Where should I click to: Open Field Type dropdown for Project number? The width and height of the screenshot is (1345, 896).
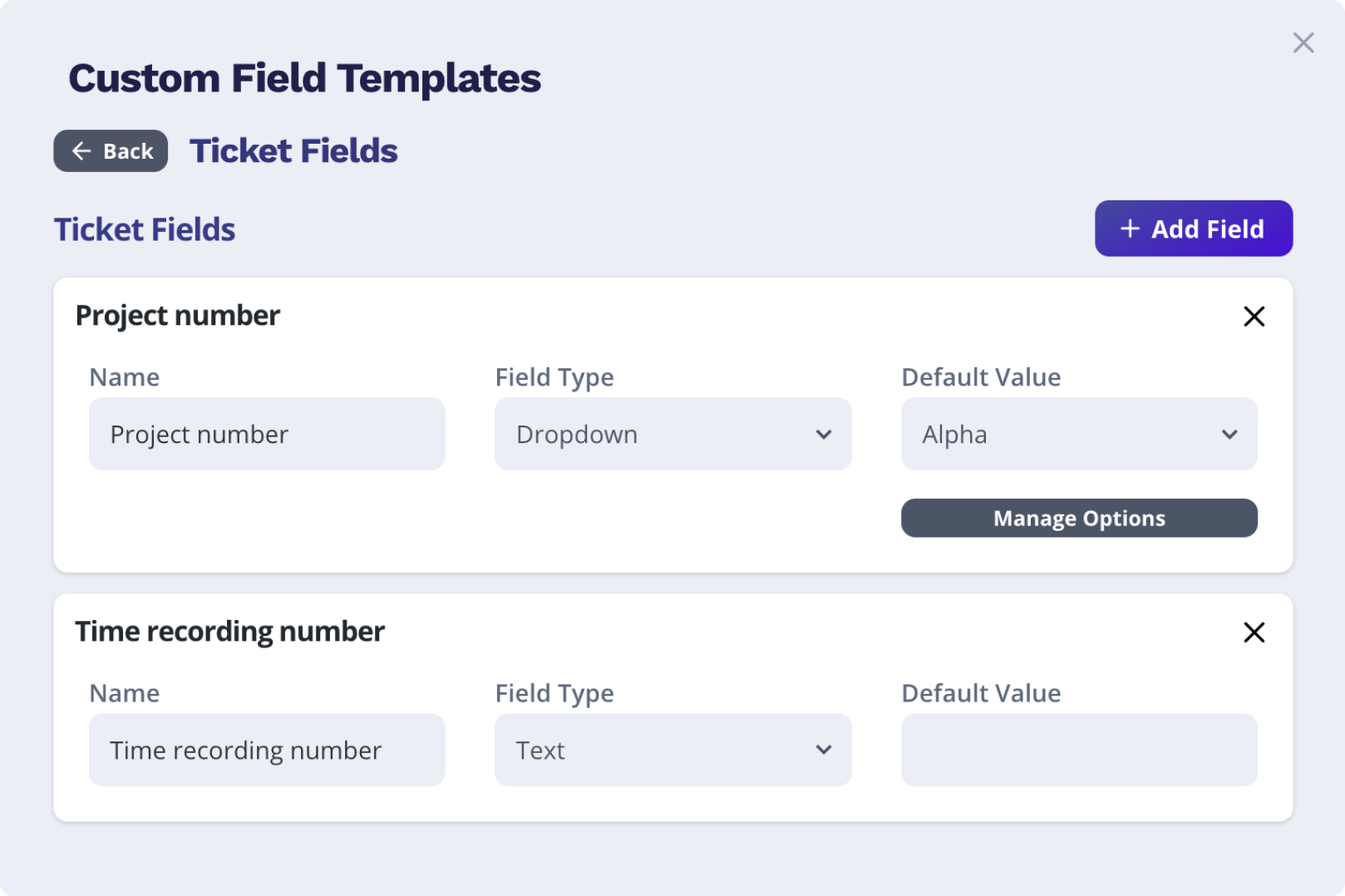pyautogui.click(x=672, y=434)
